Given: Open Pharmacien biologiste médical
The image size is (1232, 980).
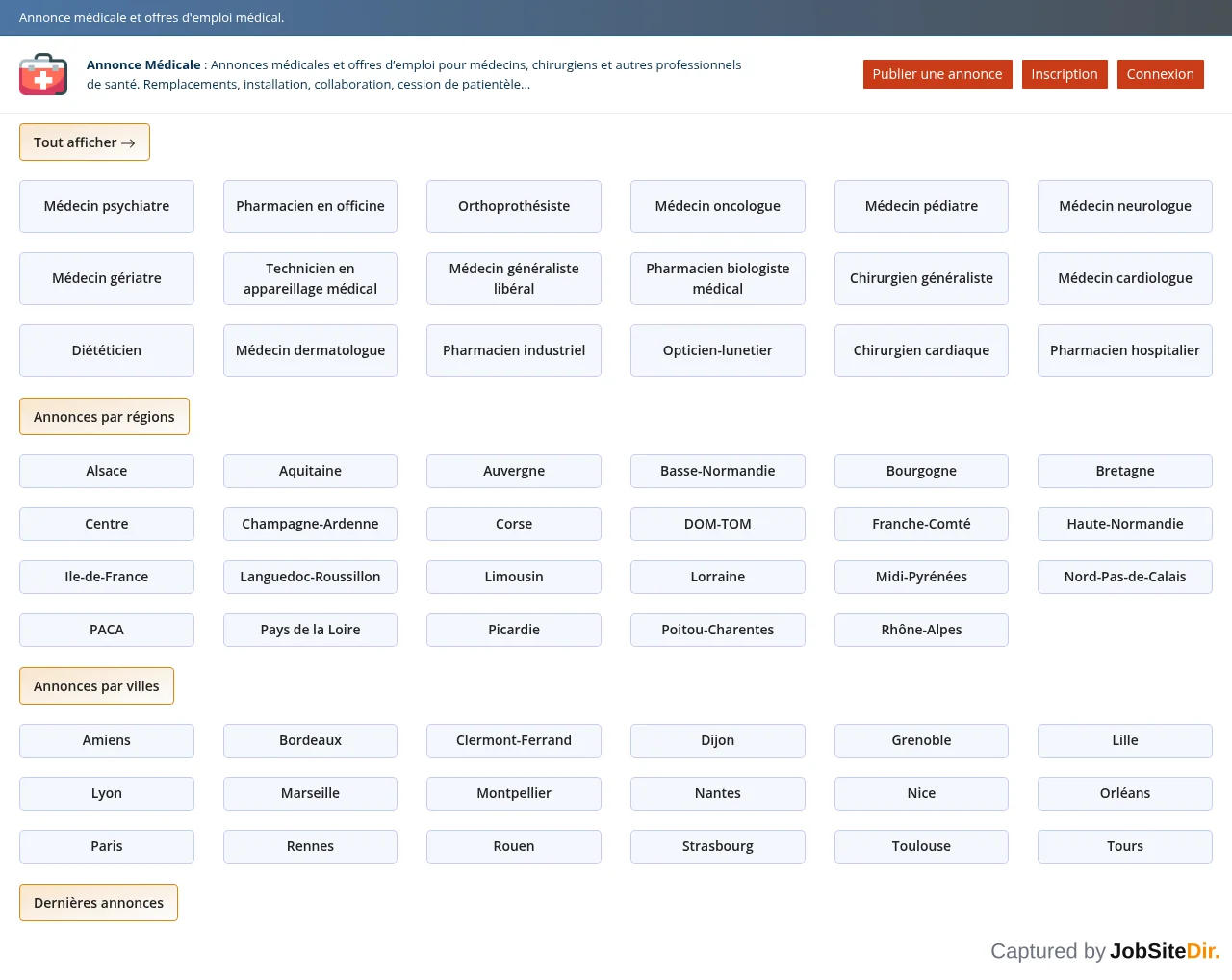Looking at the screenshot, I should tap(718, 278).
